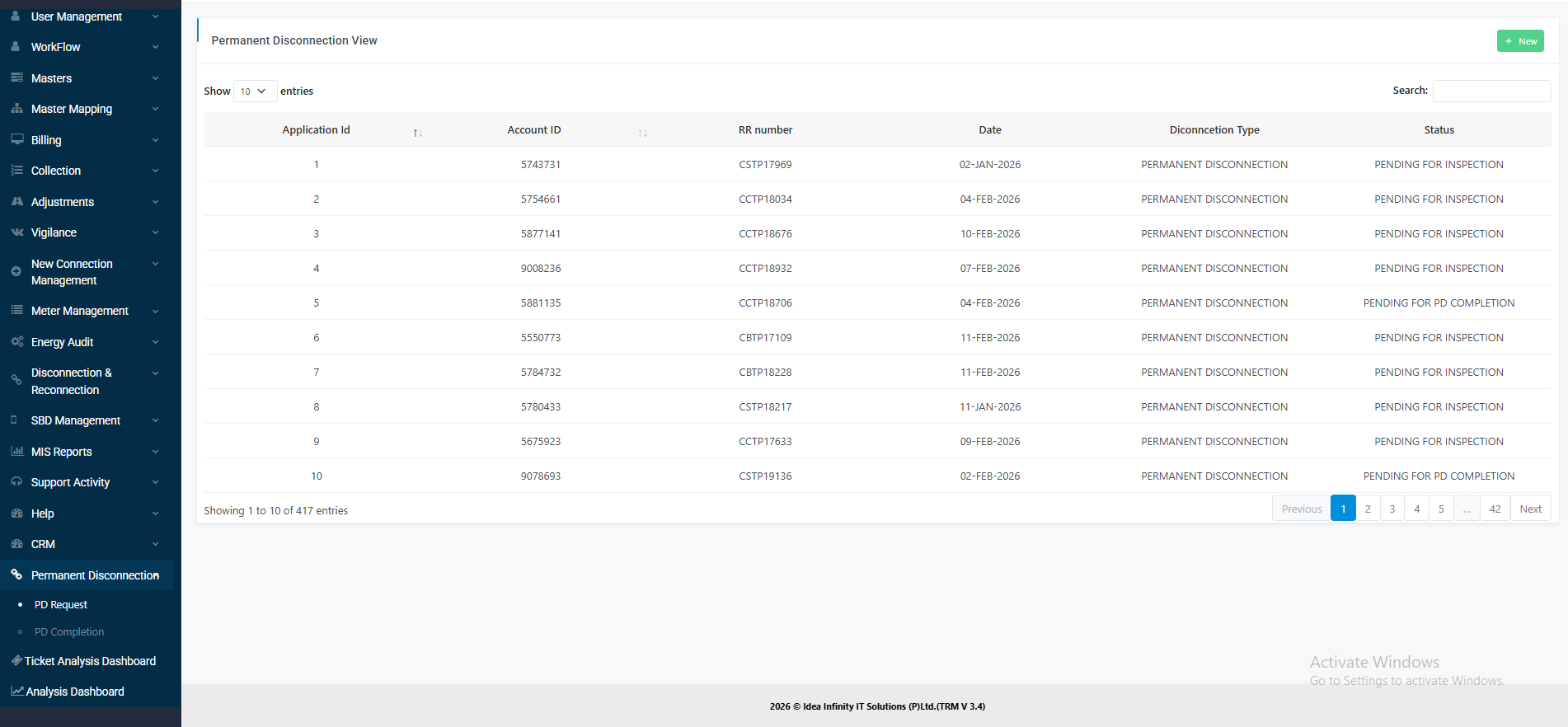1568x727 pixels.
Task: Sort the table using Account ID arrows
Action: pos(642,133)
